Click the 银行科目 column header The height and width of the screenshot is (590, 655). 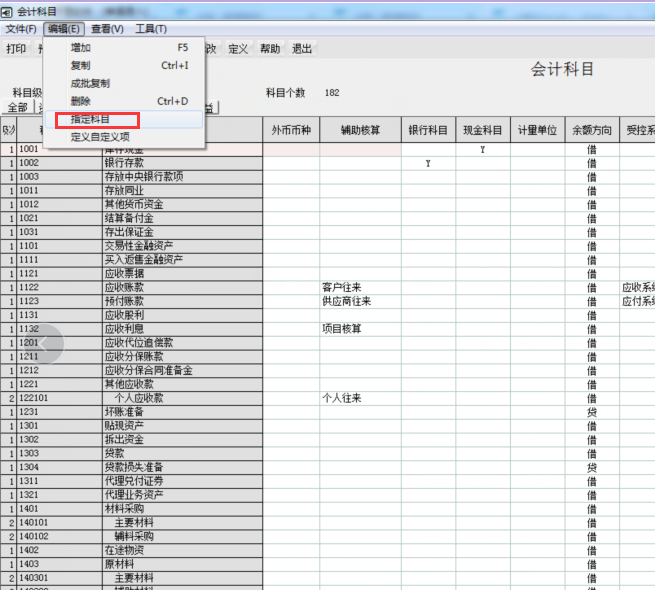[x=428, y=130]
